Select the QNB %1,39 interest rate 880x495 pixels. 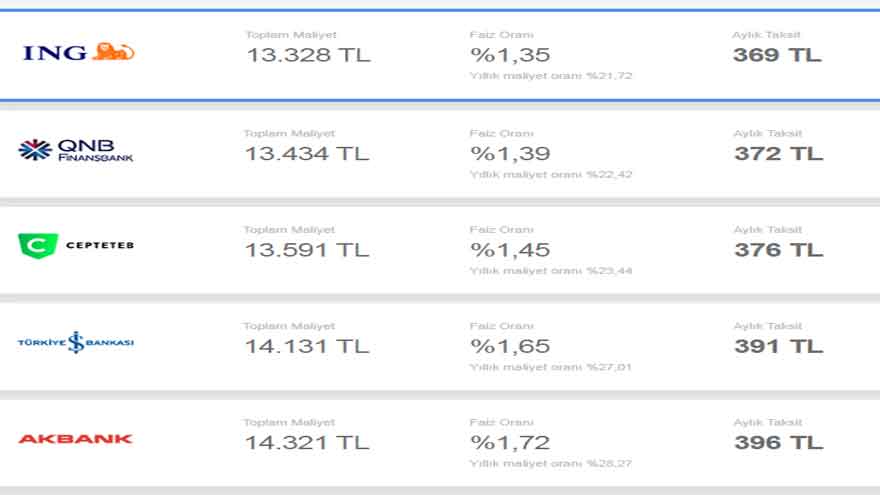tap(510, 153)
